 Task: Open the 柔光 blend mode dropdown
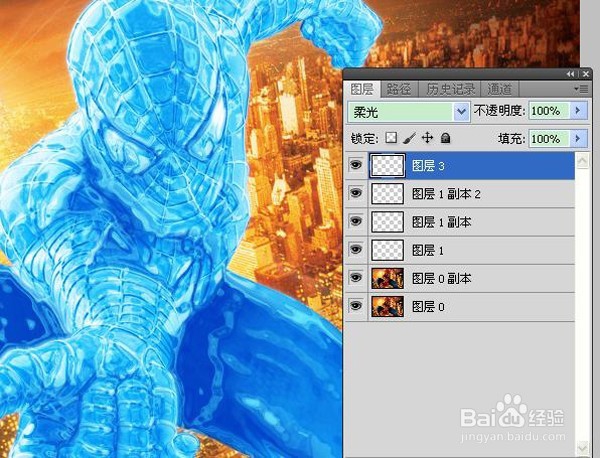[461, 112]
